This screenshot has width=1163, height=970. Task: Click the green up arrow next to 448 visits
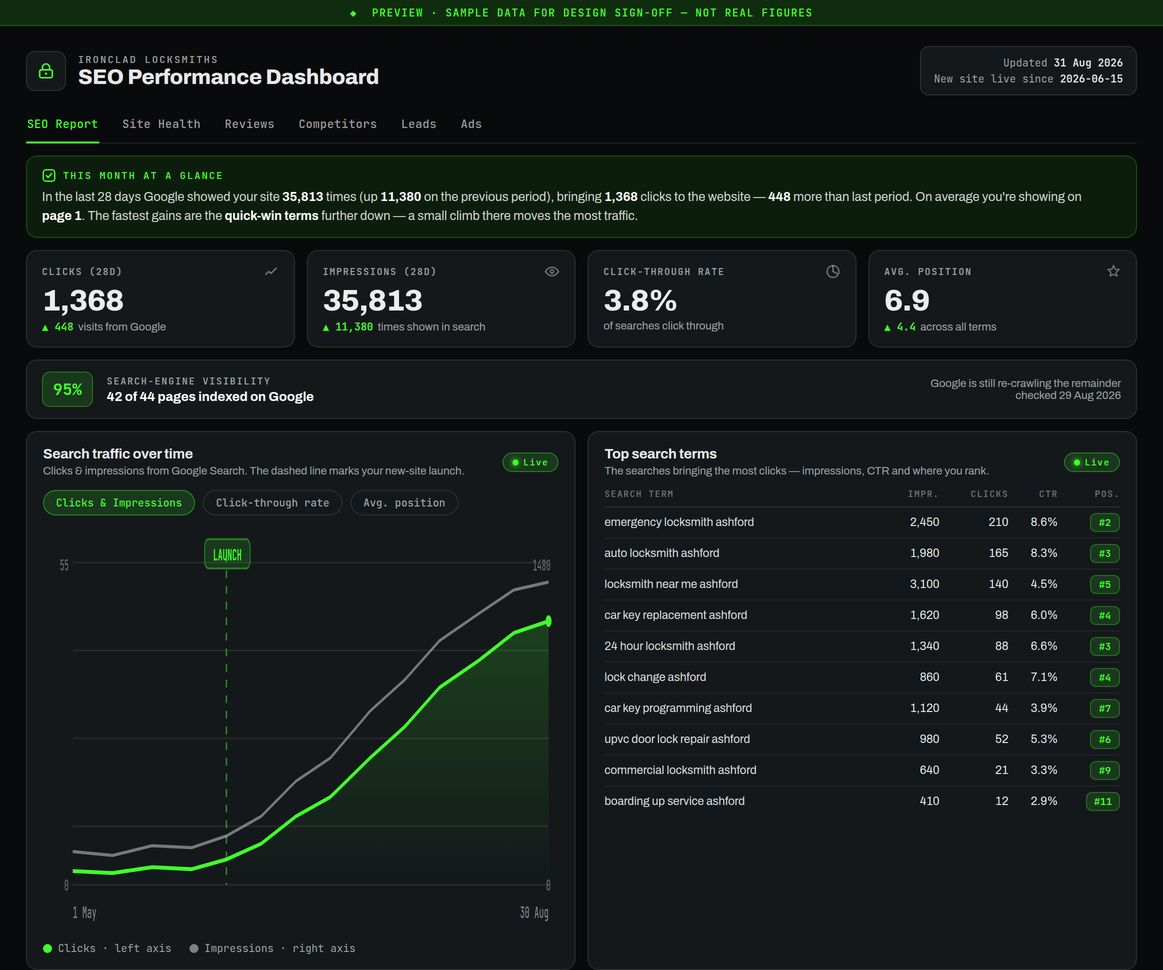[x=45, y=327]
